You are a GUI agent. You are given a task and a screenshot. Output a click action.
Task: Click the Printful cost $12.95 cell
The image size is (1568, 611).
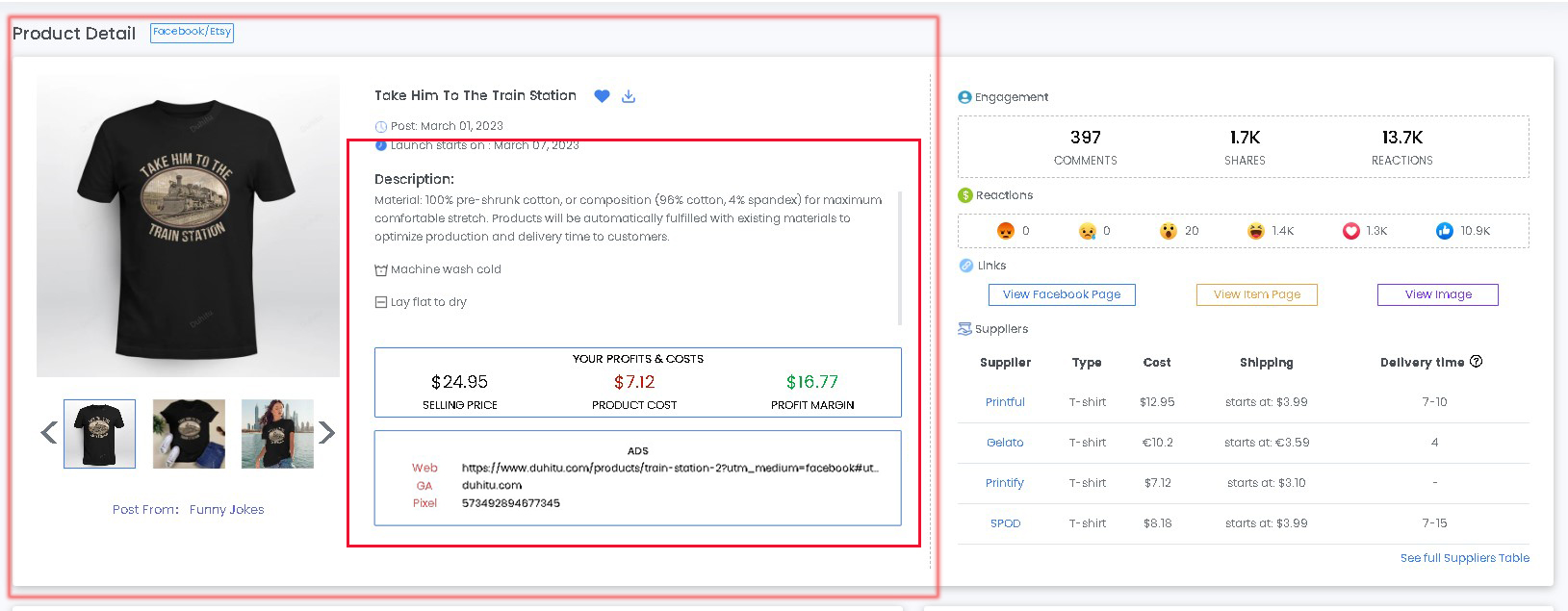[1157, 402]
